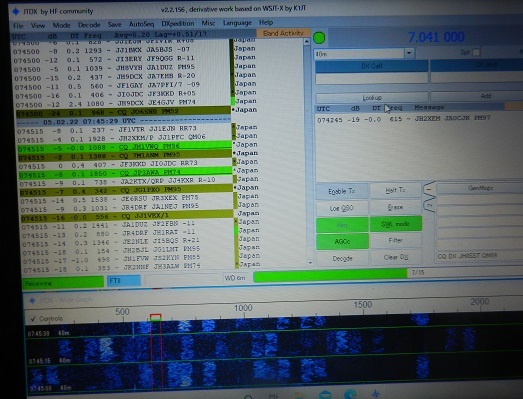Open the AutoSeq menu
The width and height of the screenshot is (523, 399).
[141, 24]
